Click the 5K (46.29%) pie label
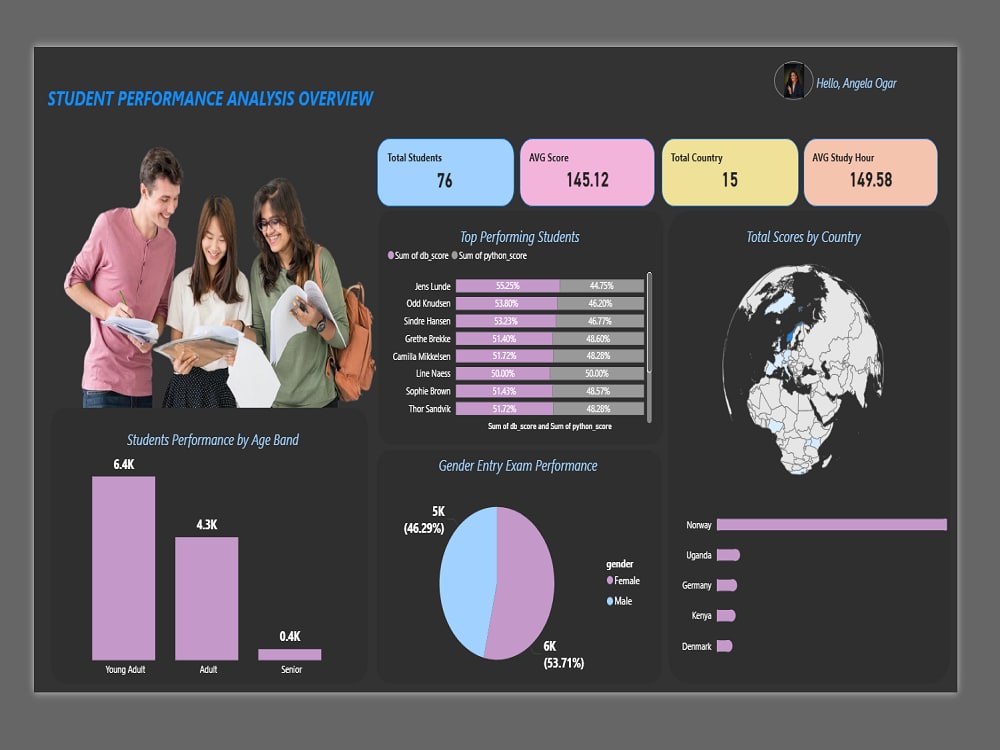The image size is (1000, 750). pyautogui.click(x=425, y=520)
